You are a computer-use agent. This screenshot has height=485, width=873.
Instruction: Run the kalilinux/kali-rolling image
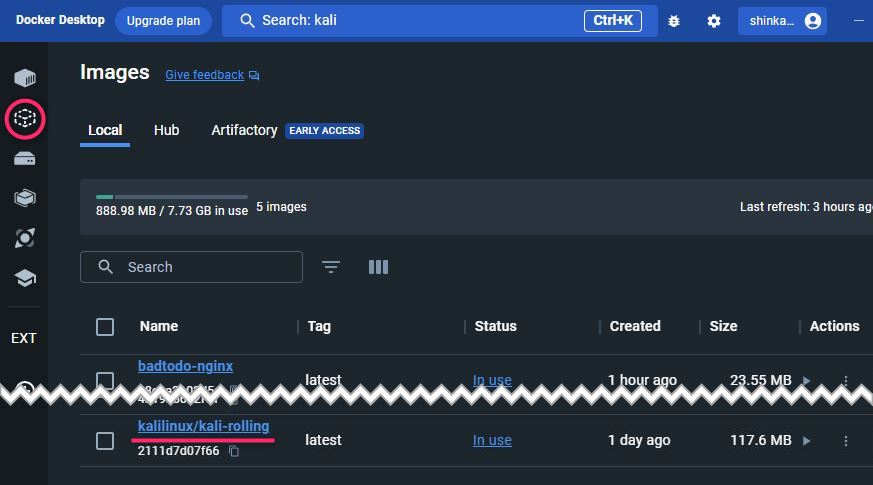click(x=806, y=441)
